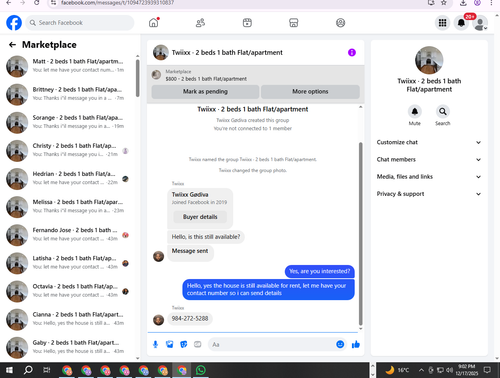Image resolution: width=500 pixels, height=378 pixels.
Task: Open Task View on taskbar
Action: (47, 370)
